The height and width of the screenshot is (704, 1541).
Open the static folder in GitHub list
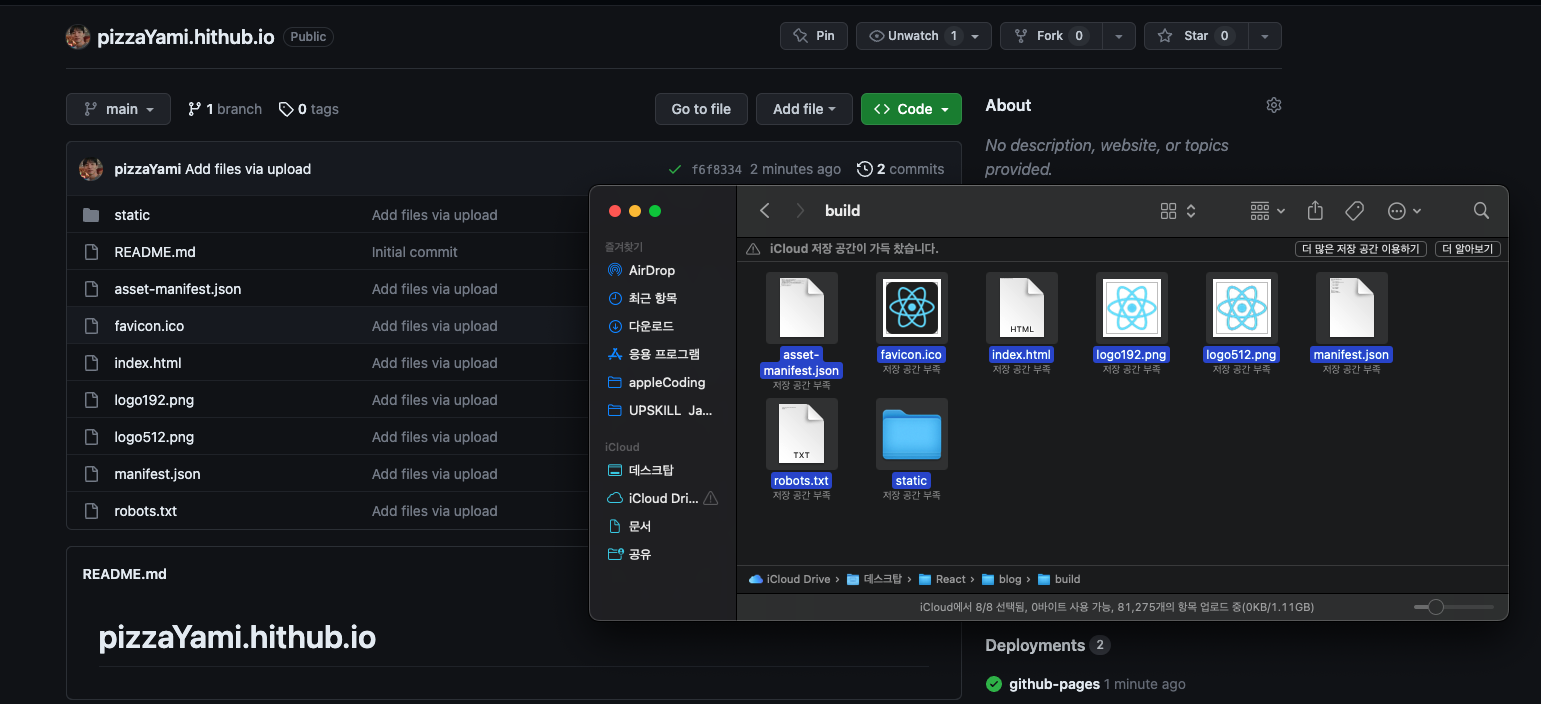[132, 215]
